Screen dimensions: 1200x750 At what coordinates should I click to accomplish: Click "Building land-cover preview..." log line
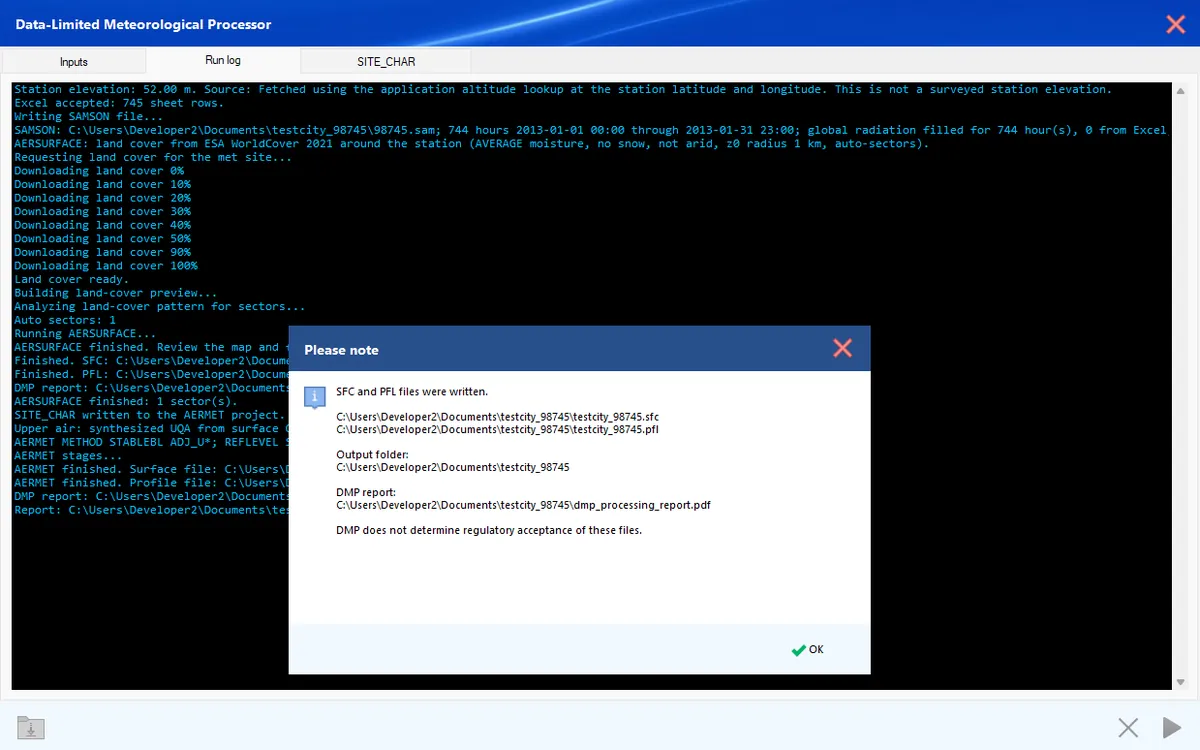pos(115,293)
